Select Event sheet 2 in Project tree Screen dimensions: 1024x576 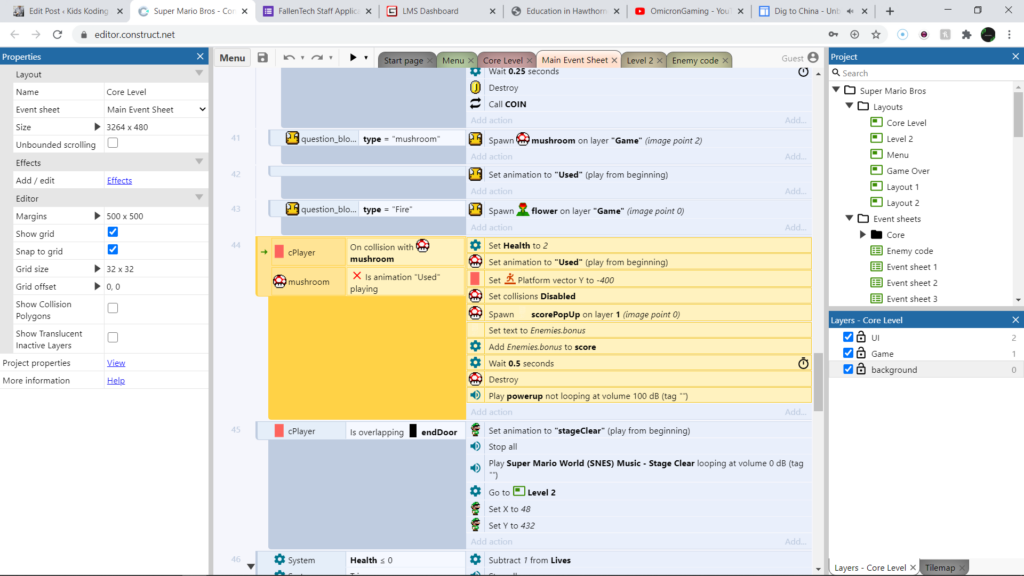pyautogui.click(x=912, y=283)
